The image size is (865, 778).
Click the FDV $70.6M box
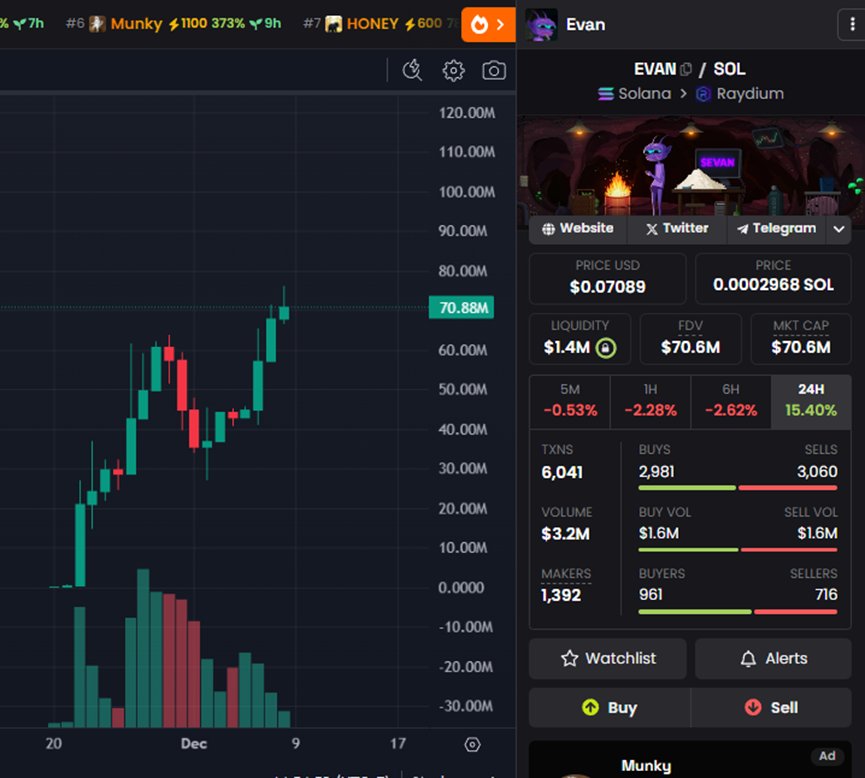[x=690, y=339]
